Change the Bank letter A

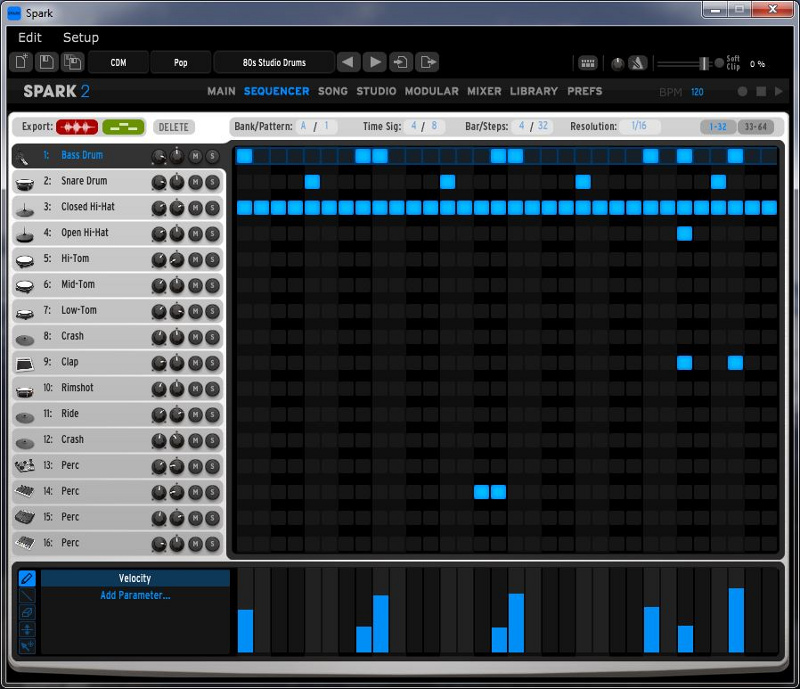304,126
